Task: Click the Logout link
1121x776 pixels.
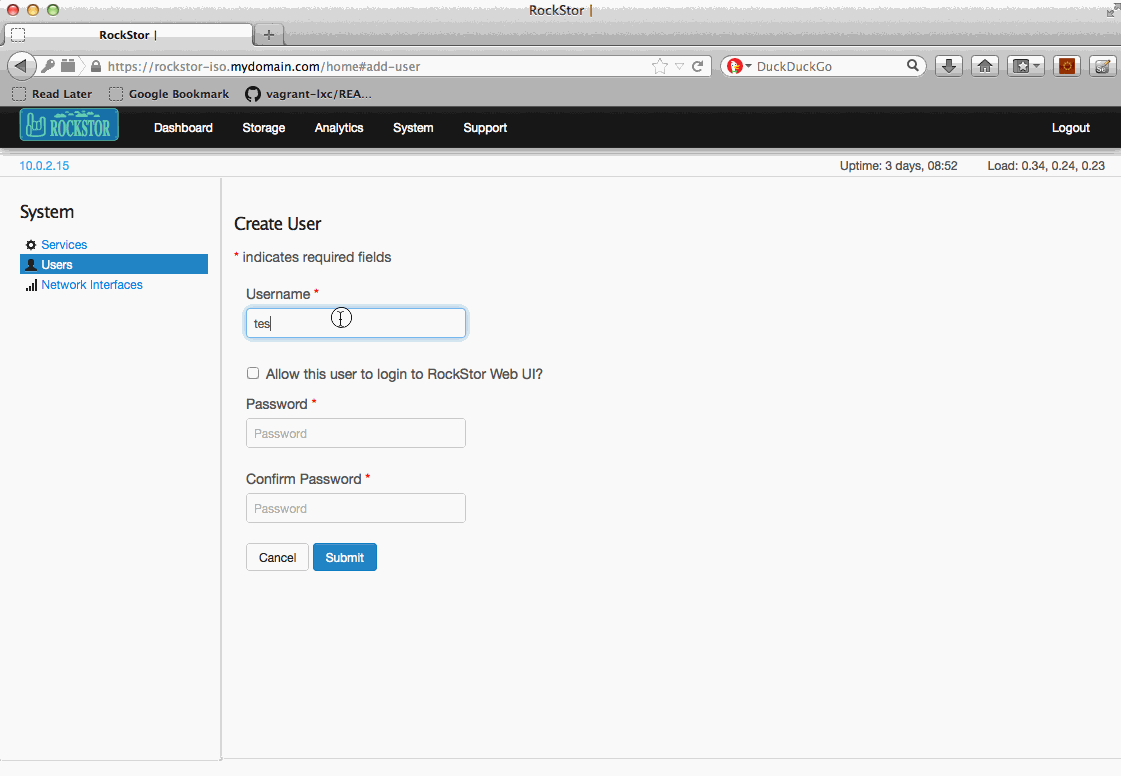Action: tap(1070, 128)
